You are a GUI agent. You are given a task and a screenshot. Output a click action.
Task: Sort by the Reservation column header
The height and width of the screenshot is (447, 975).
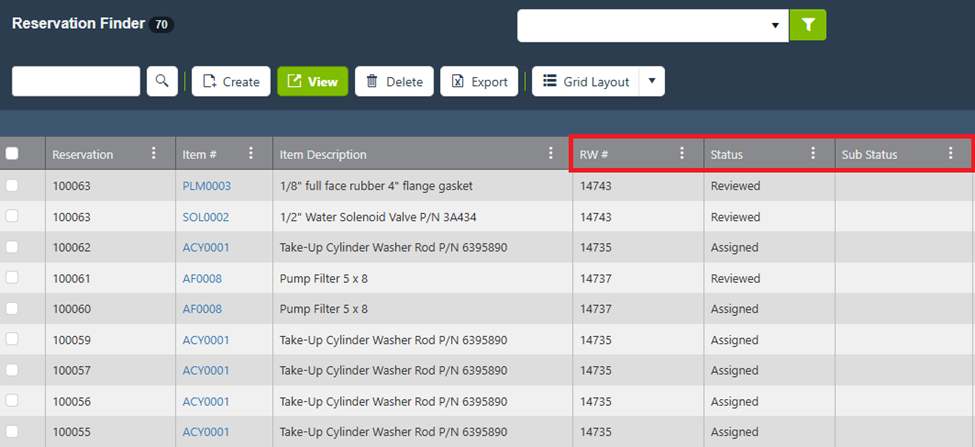(x=83, y=154)
